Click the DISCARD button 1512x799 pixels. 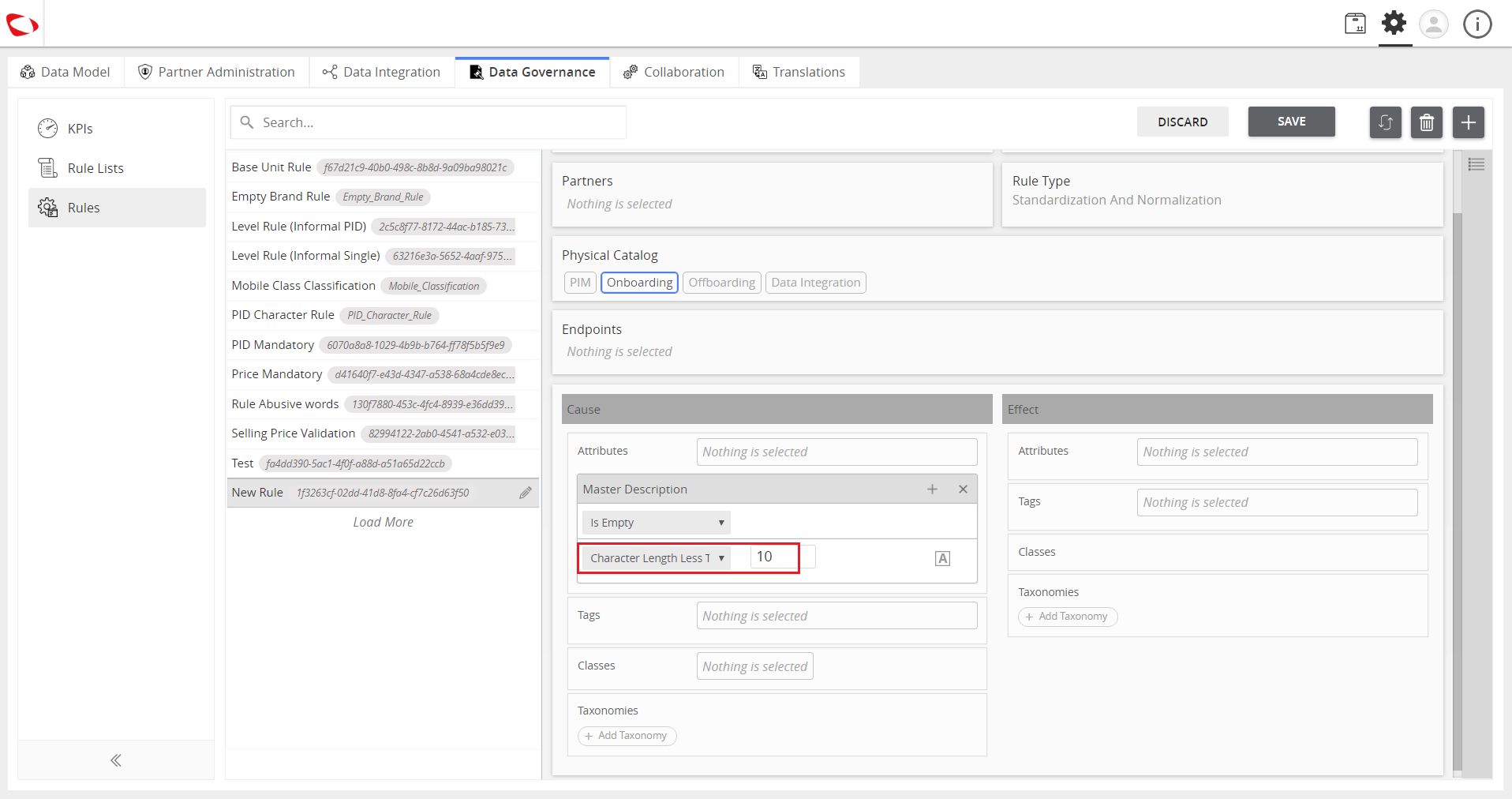(1182, 122)
